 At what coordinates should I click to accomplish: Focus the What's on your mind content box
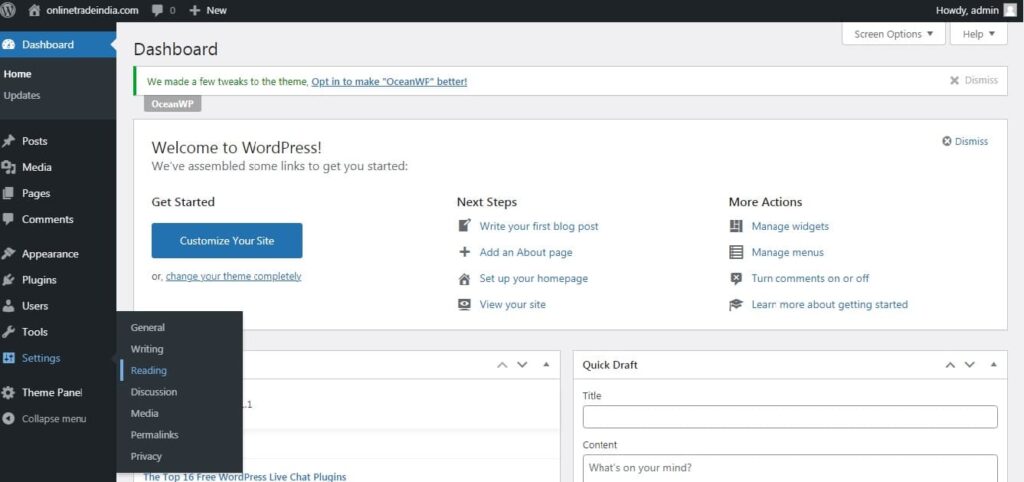click(x=790, y=468)
